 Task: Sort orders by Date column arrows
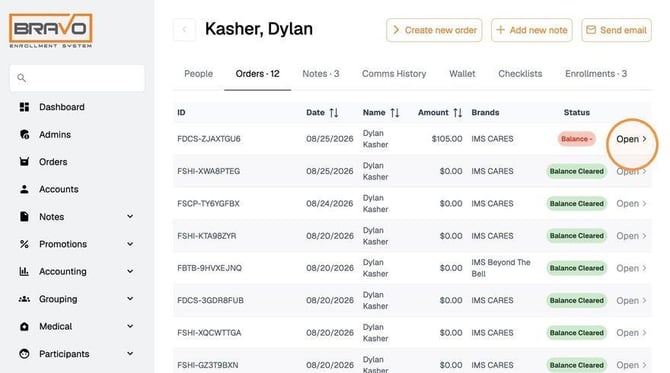point(334,113)
